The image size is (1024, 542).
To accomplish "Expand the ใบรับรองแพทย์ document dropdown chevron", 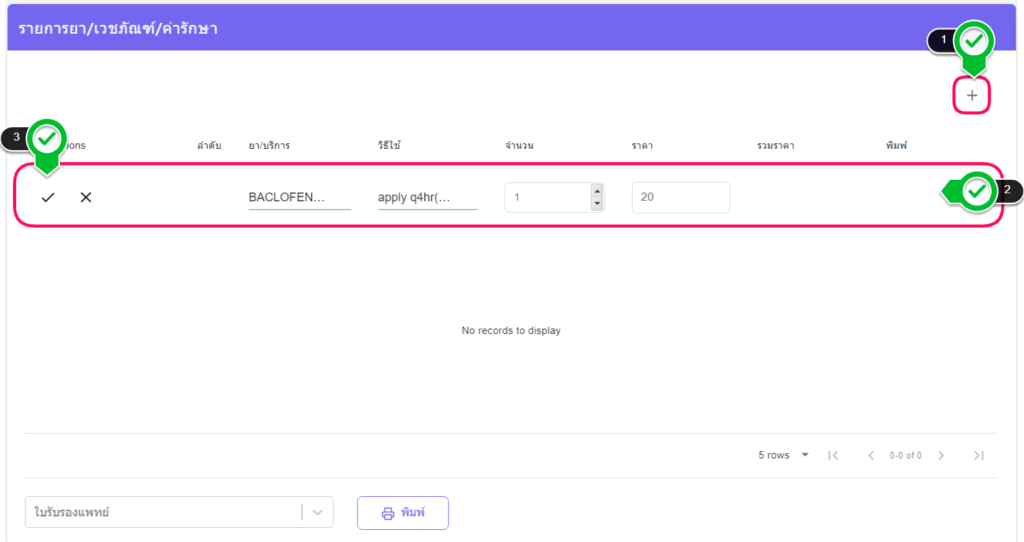I will pos(317,513).
